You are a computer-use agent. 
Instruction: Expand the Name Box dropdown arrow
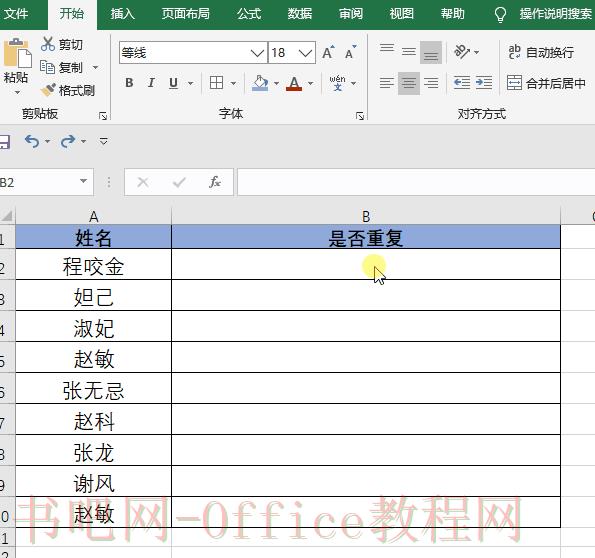[83, 181]
